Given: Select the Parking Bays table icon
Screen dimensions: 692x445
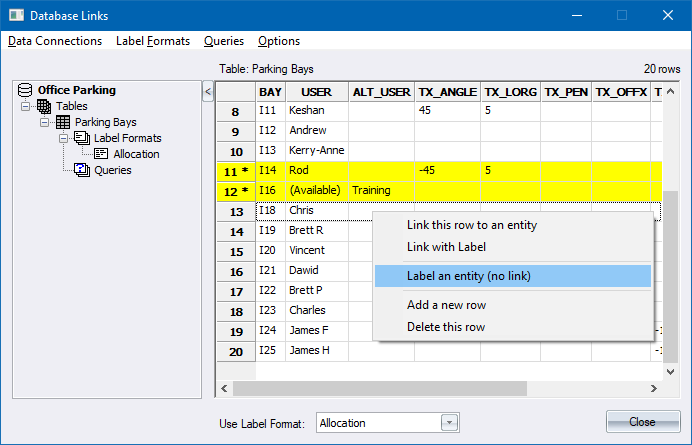Looking at the screenshot, I should 63,122.
